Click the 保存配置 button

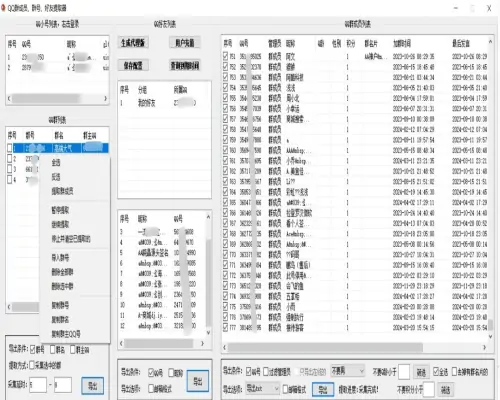coord(133,65)
